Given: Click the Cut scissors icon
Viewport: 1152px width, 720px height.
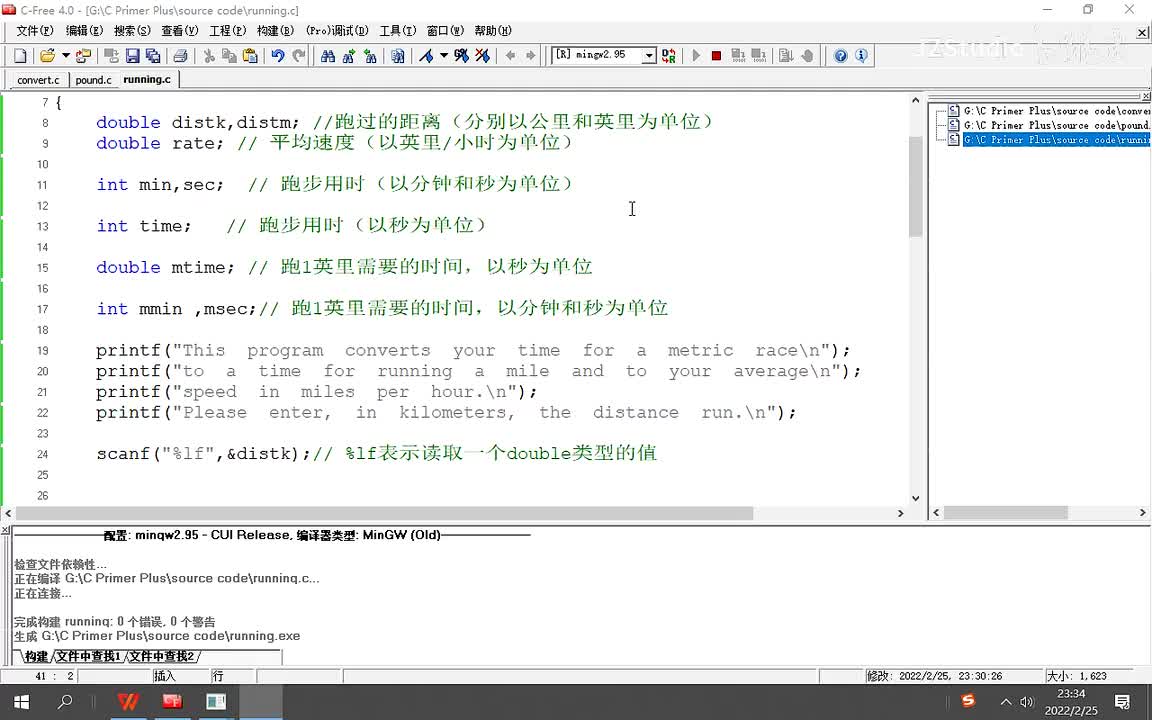Looking at the screenshot, I should [209, 56].
